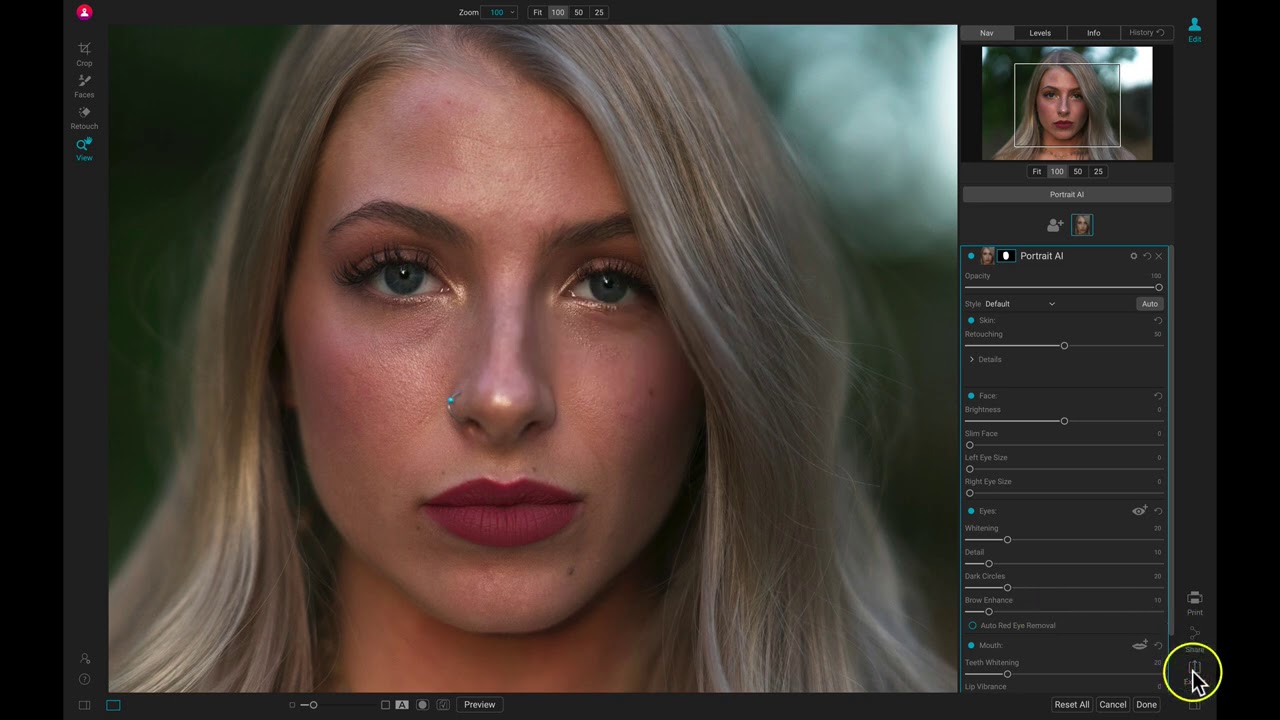Image resolution: width=1280 pixels, height=720 pixels.
Task: Reset the Mouth section
Action: click(x=1158, y=646)
